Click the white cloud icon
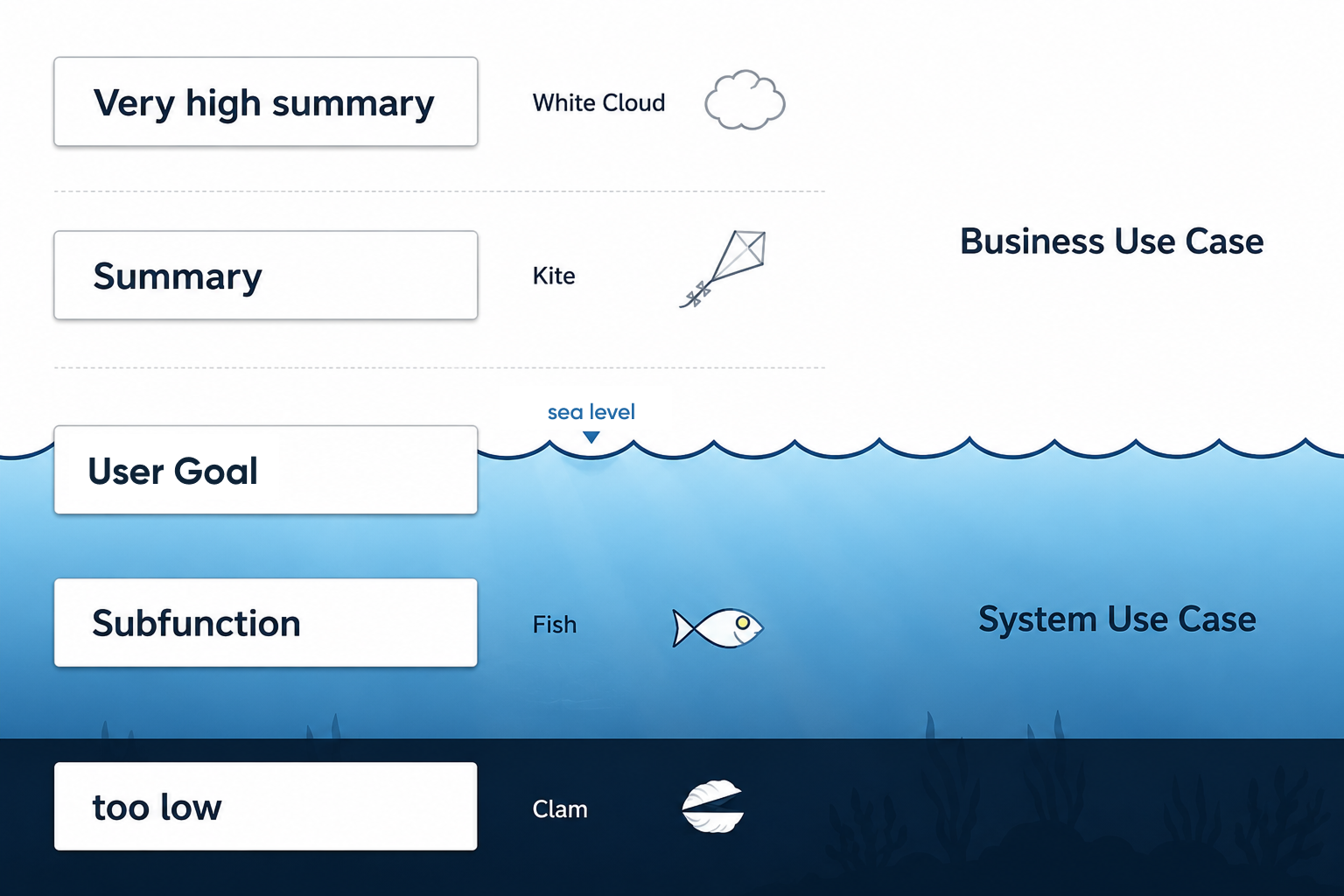Image resolution: width=1344 pixels, height=896 pixels. tap(745, 101)
